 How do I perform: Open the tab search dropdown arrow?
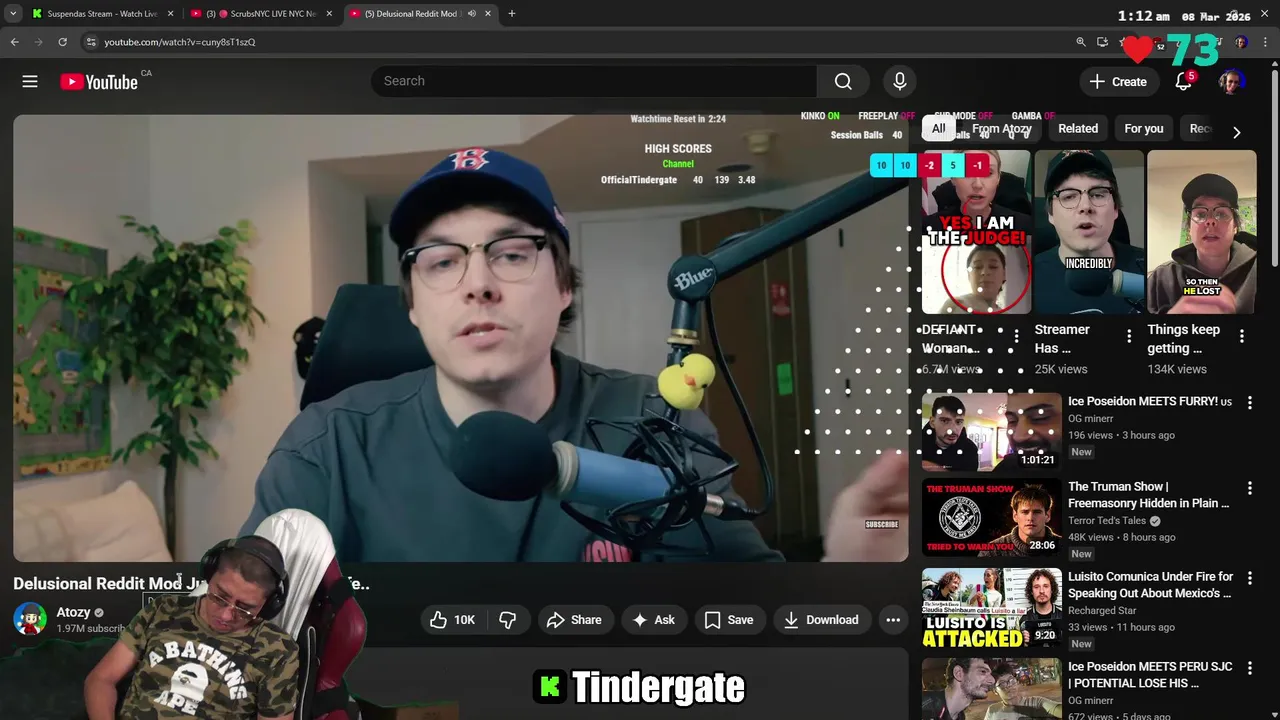(13, 14)
